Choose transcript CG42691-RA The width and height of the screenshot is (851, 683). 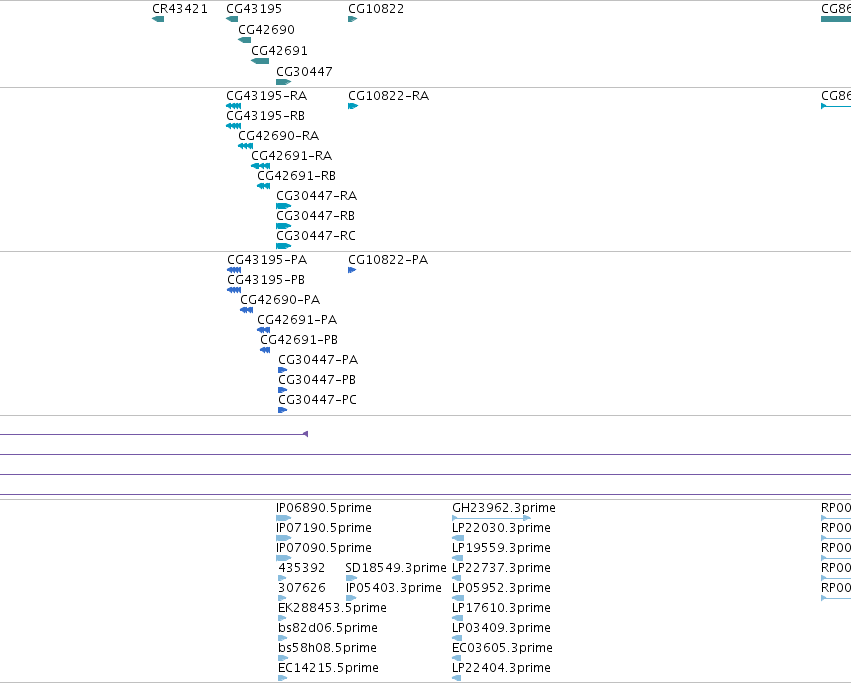click(x=291, y=156)
